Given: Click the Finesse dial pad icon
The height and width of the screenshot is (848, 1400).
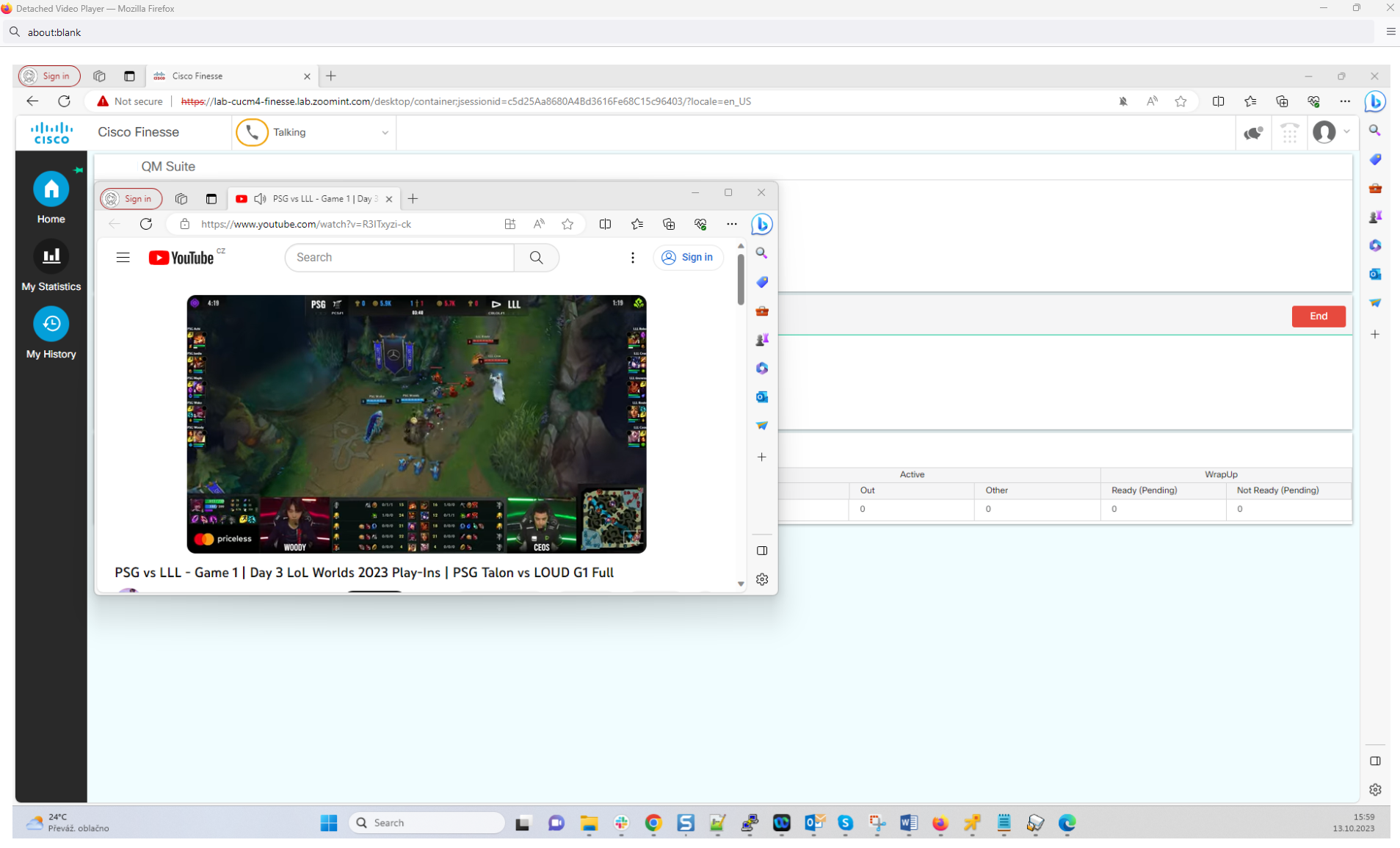Looking at the screenshot, I should (x=1289, y=133).
